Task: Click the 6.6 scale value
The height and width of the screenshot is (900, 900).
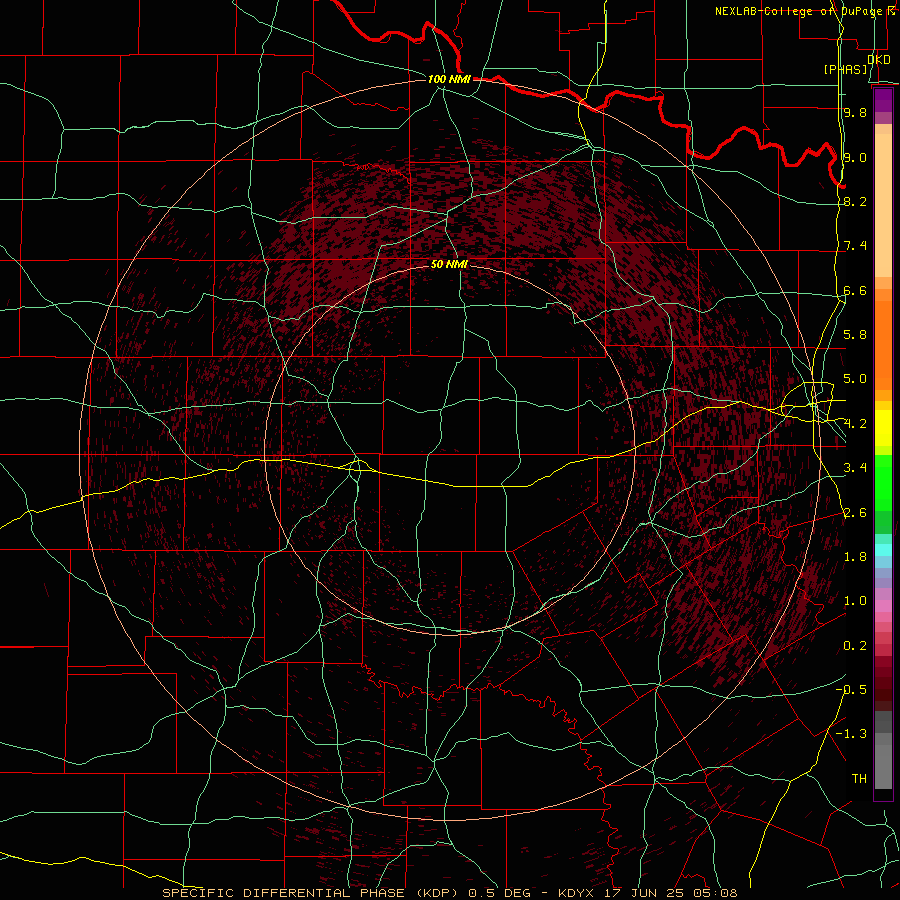Action: coord(855,290)
